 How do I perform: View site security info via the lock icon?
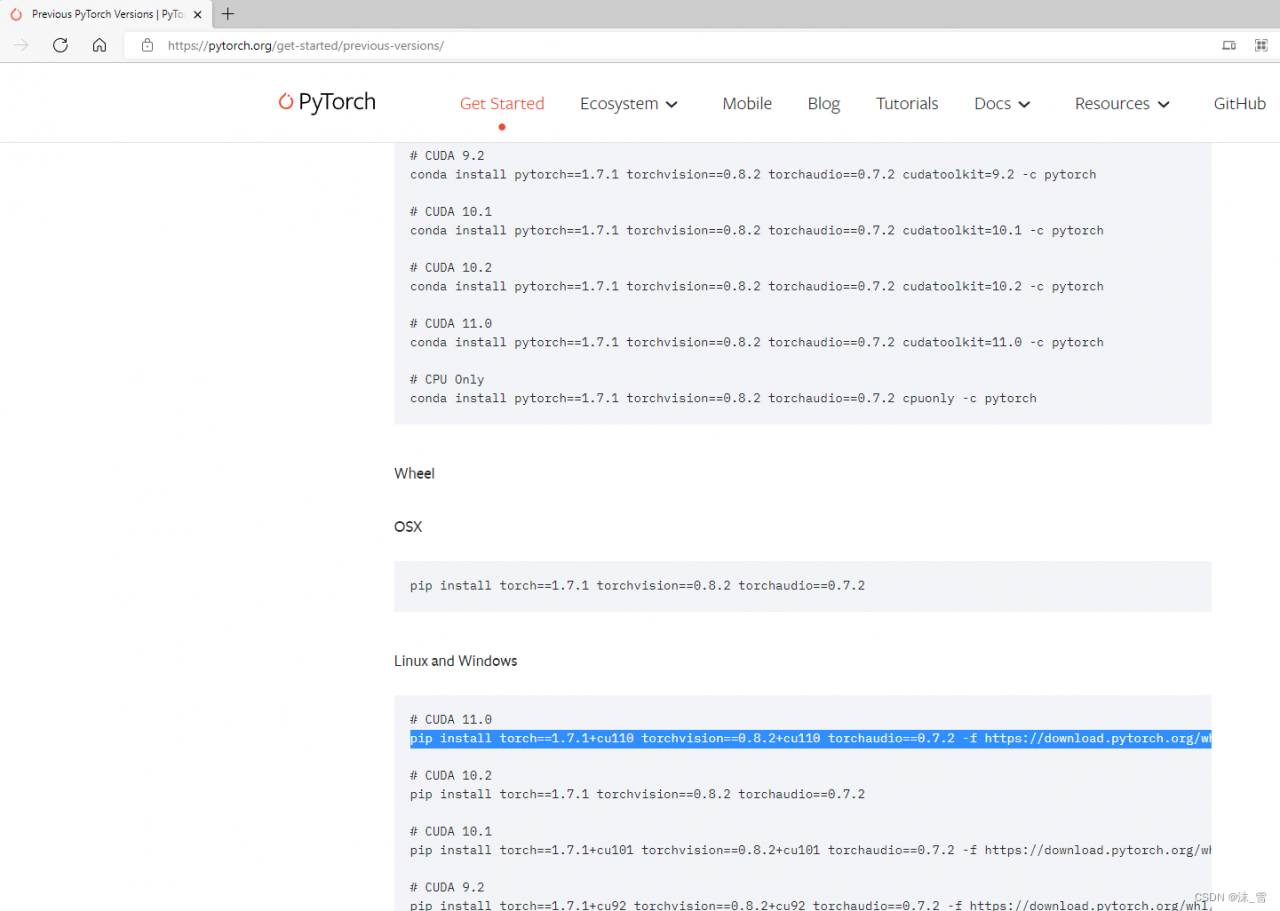[x=147, y=45]
